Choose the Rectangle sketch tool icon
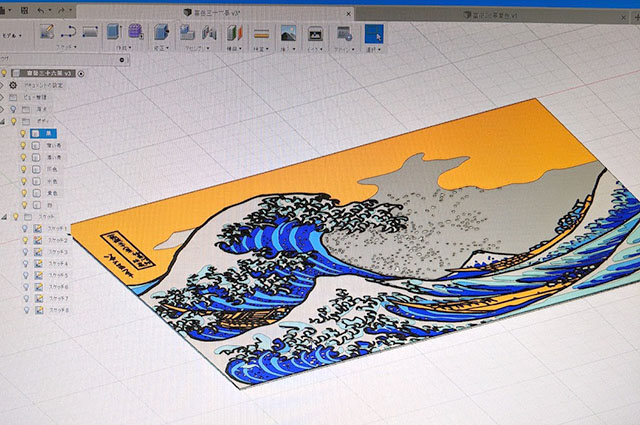The width and height of the screenshot is (640, 425). [90, 32]
